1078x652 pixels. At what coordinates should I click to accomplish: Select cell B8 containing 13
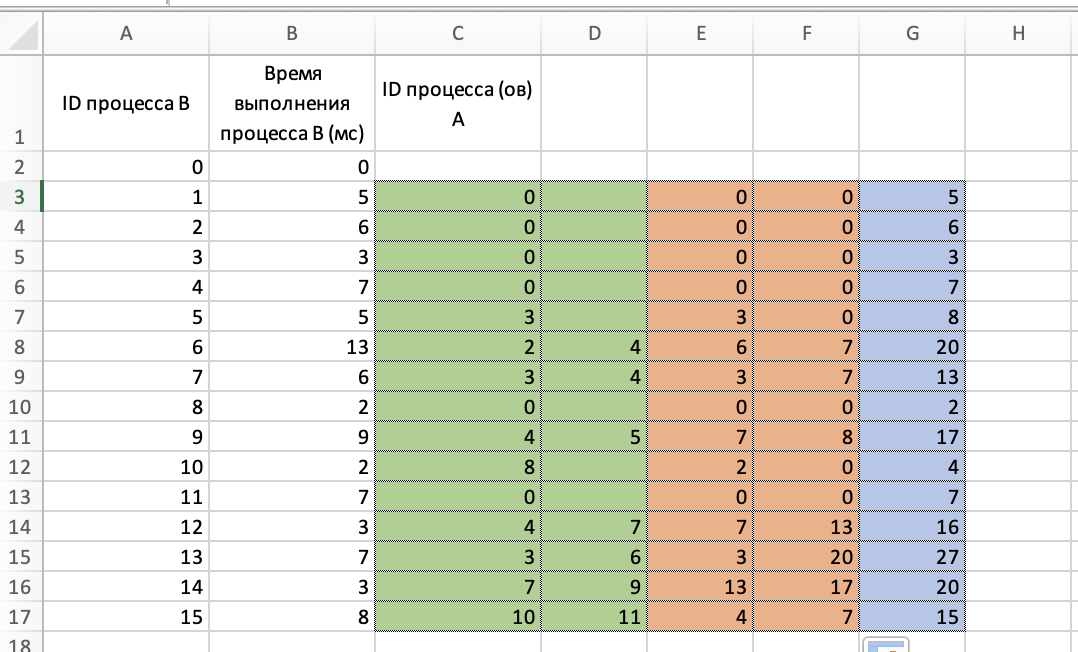(291, 347)
